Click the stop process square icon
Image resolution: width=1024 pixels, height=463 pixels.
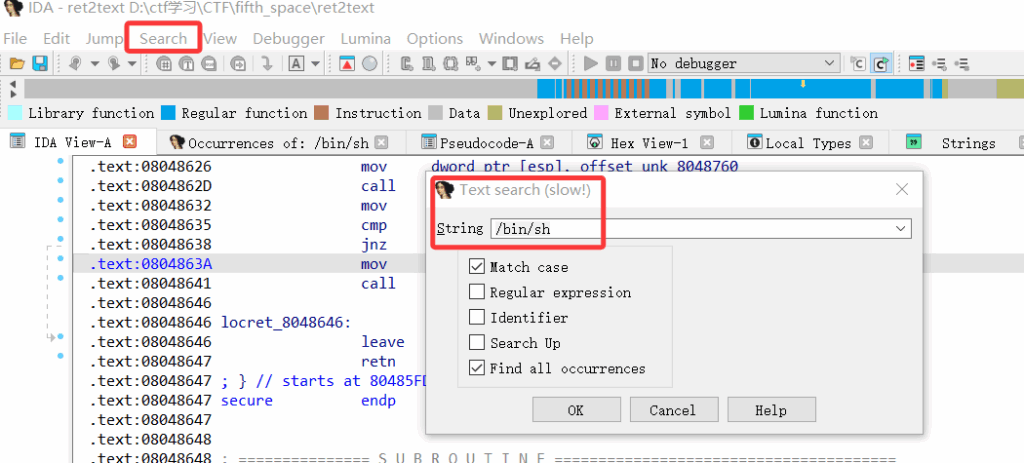pyautogui.click(x=634, y=64)
